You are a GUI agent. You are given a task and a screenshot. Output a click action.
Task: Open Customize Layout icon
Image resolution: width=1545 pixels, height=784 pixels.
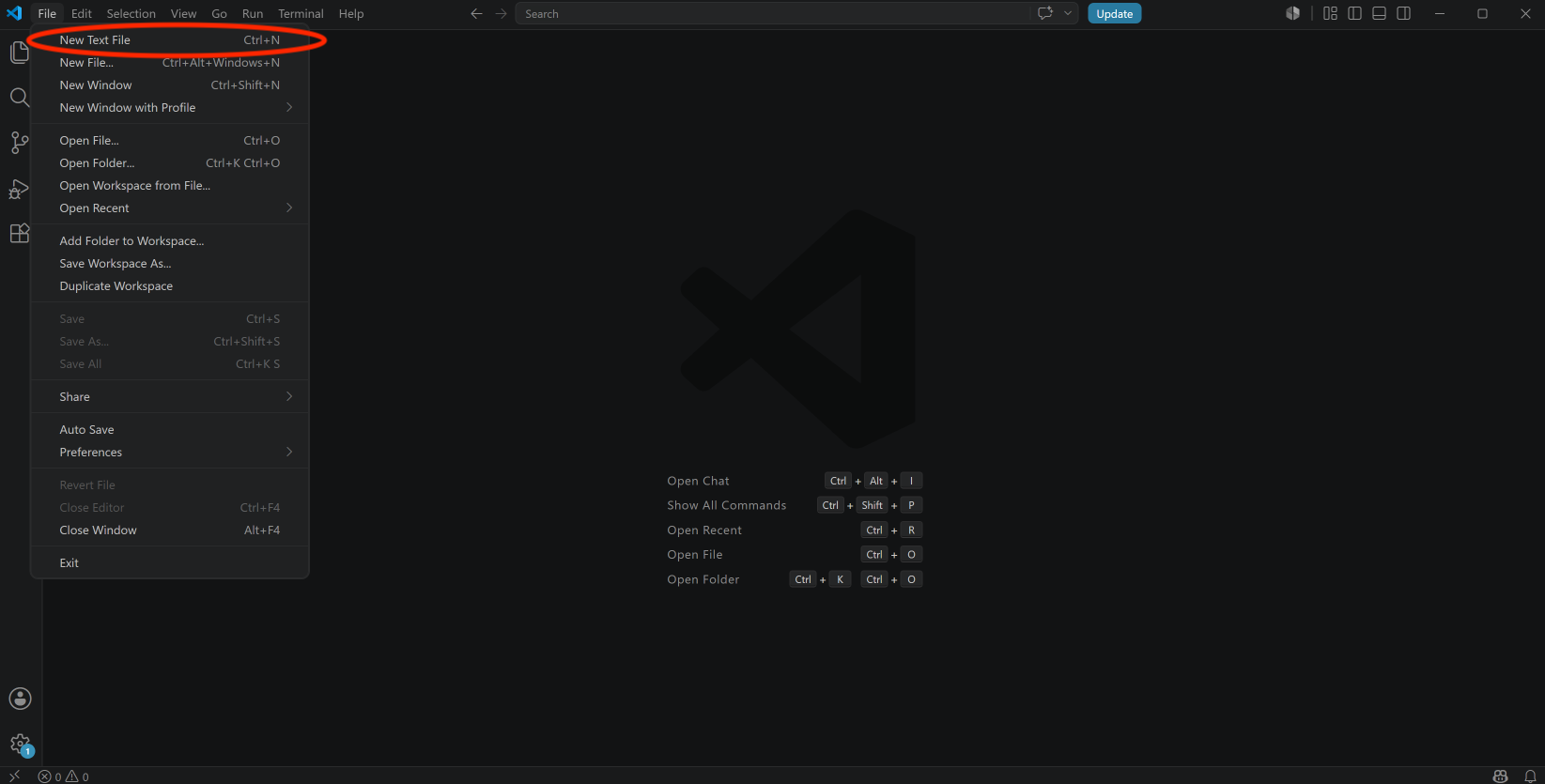1330,13
